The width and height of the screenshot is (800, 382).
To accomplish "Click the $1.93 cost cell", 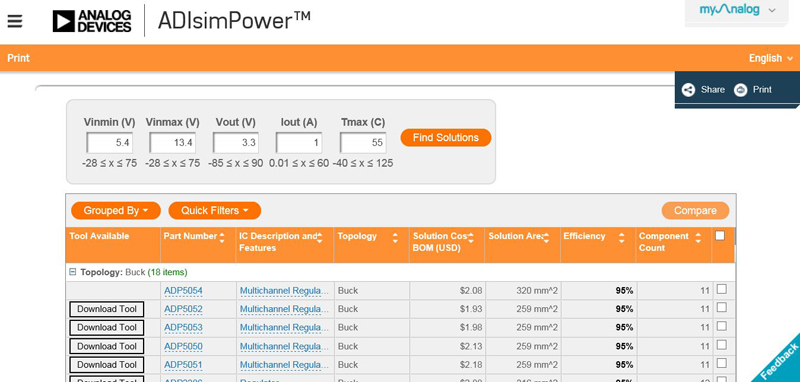I will click(447, 309).
